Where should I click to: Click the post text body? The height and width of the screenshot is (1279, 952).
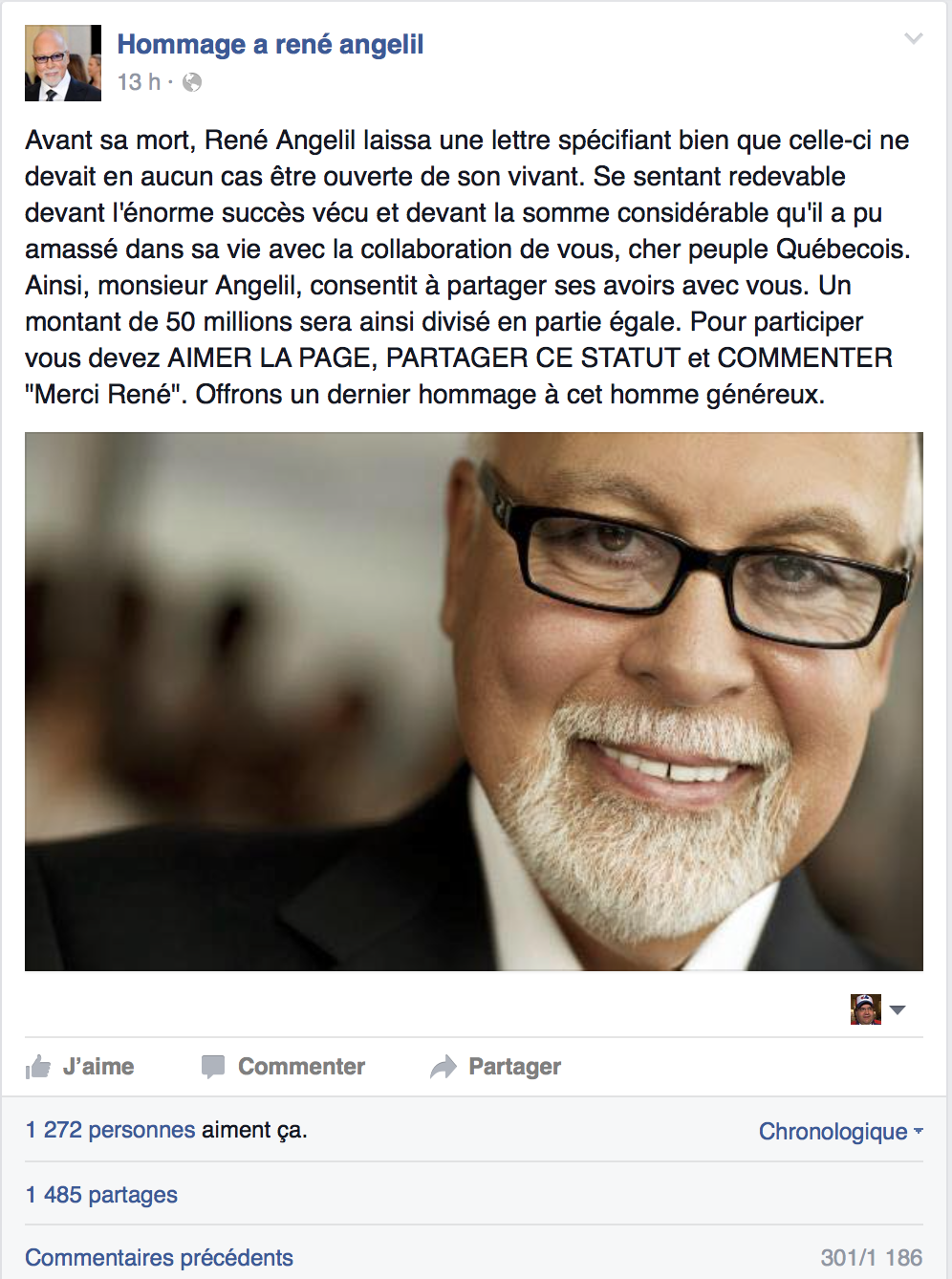(x=468, y=267)
